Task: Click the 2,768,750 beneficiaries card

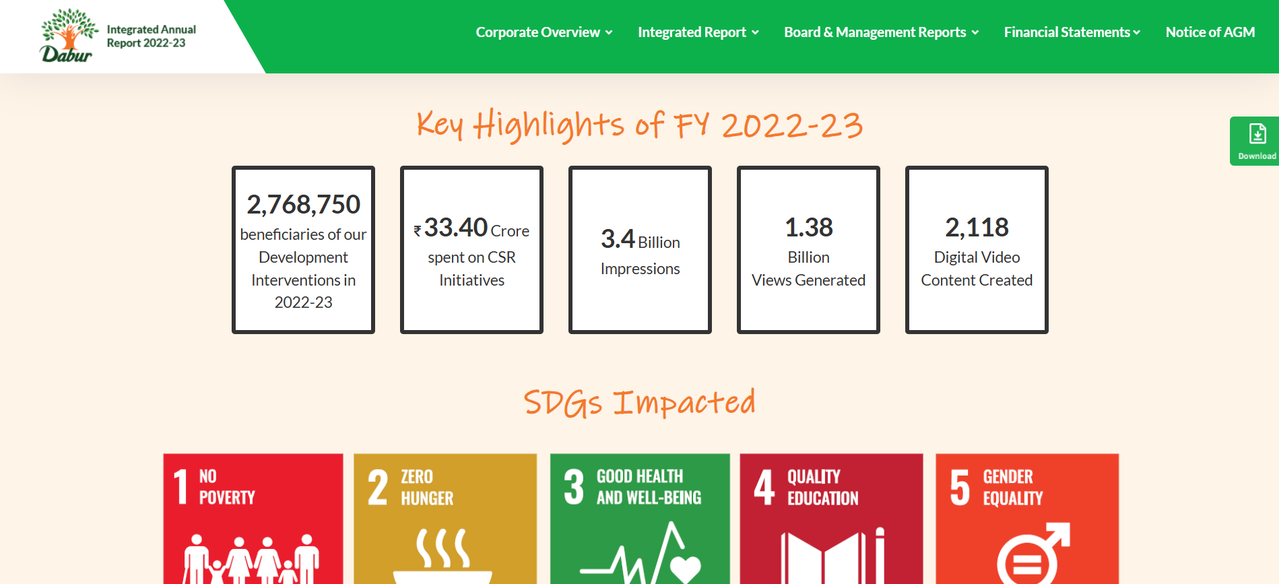Action: click(303, 250)
